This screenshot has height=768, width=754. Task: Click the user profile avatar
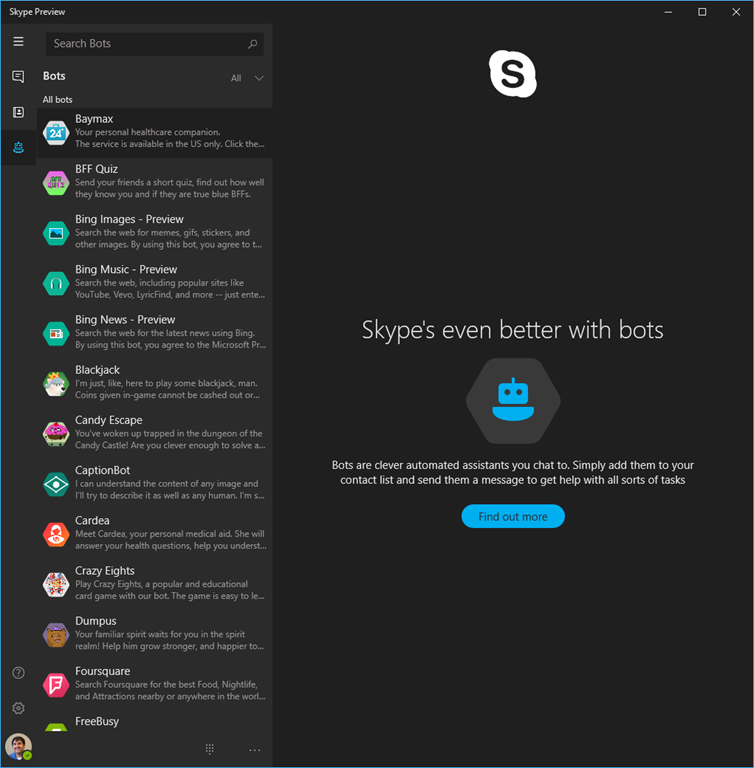click(x=18, y=746)
